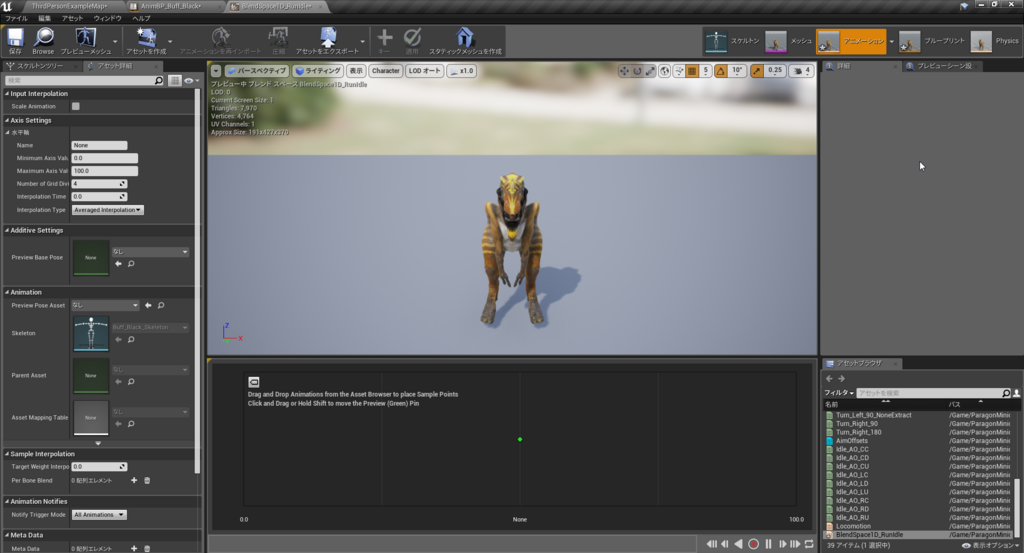1024x553 pixels.
Task: Click the asset browser vertical scrollbar
Action: tap(1016, 507)
